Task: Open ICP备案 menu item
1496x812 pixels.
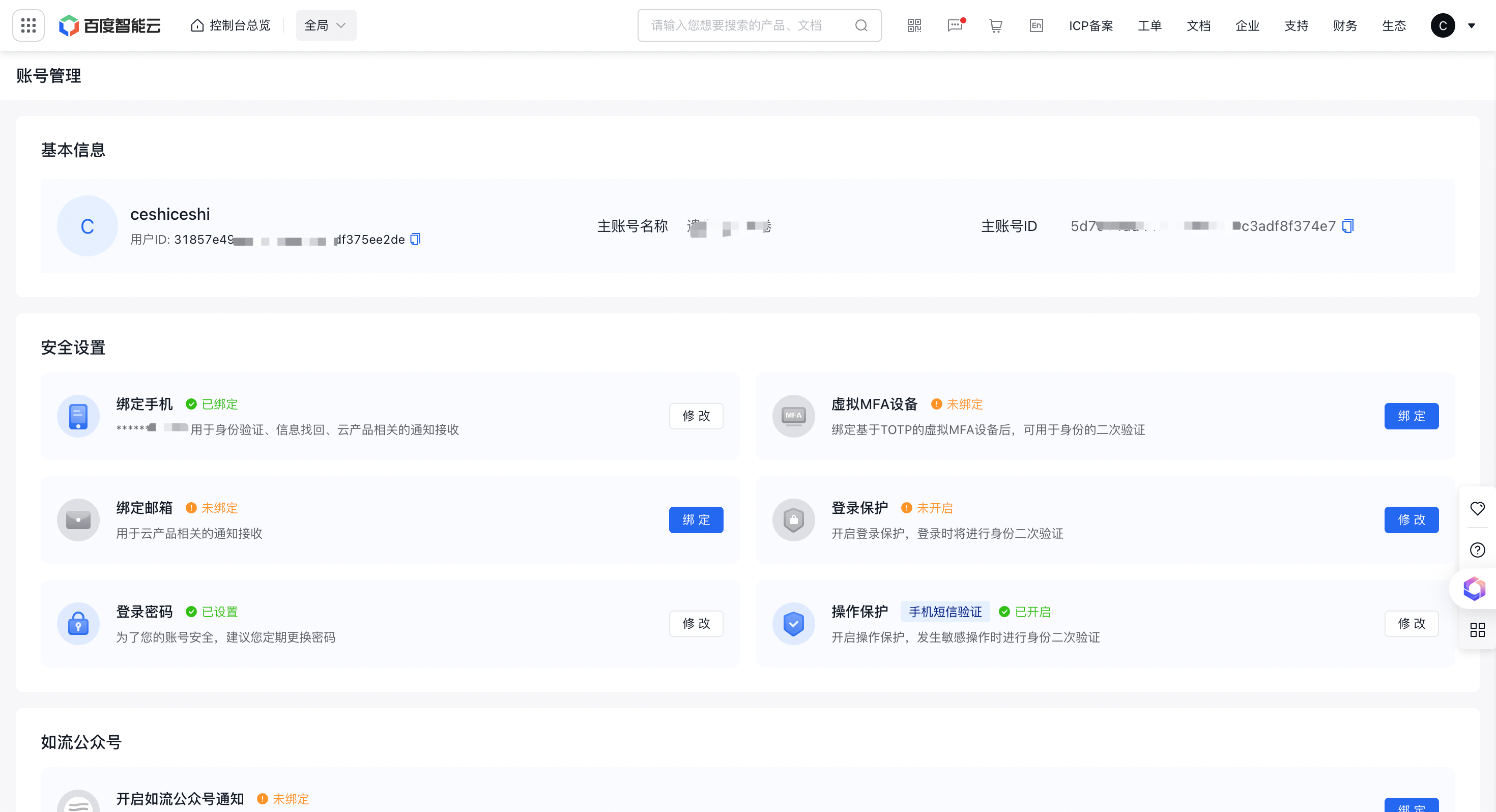Action: tap(1090, 25)
